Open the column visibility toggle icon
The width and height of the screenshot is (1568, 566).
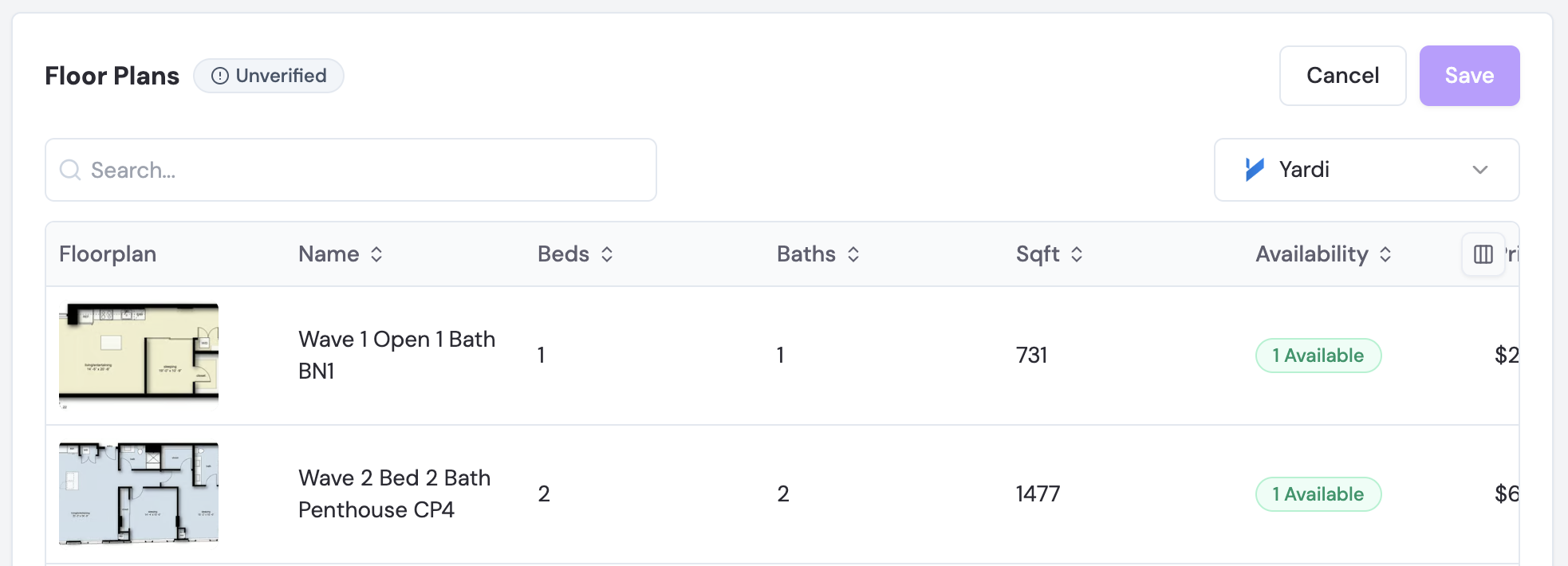tap(1483, 254)
